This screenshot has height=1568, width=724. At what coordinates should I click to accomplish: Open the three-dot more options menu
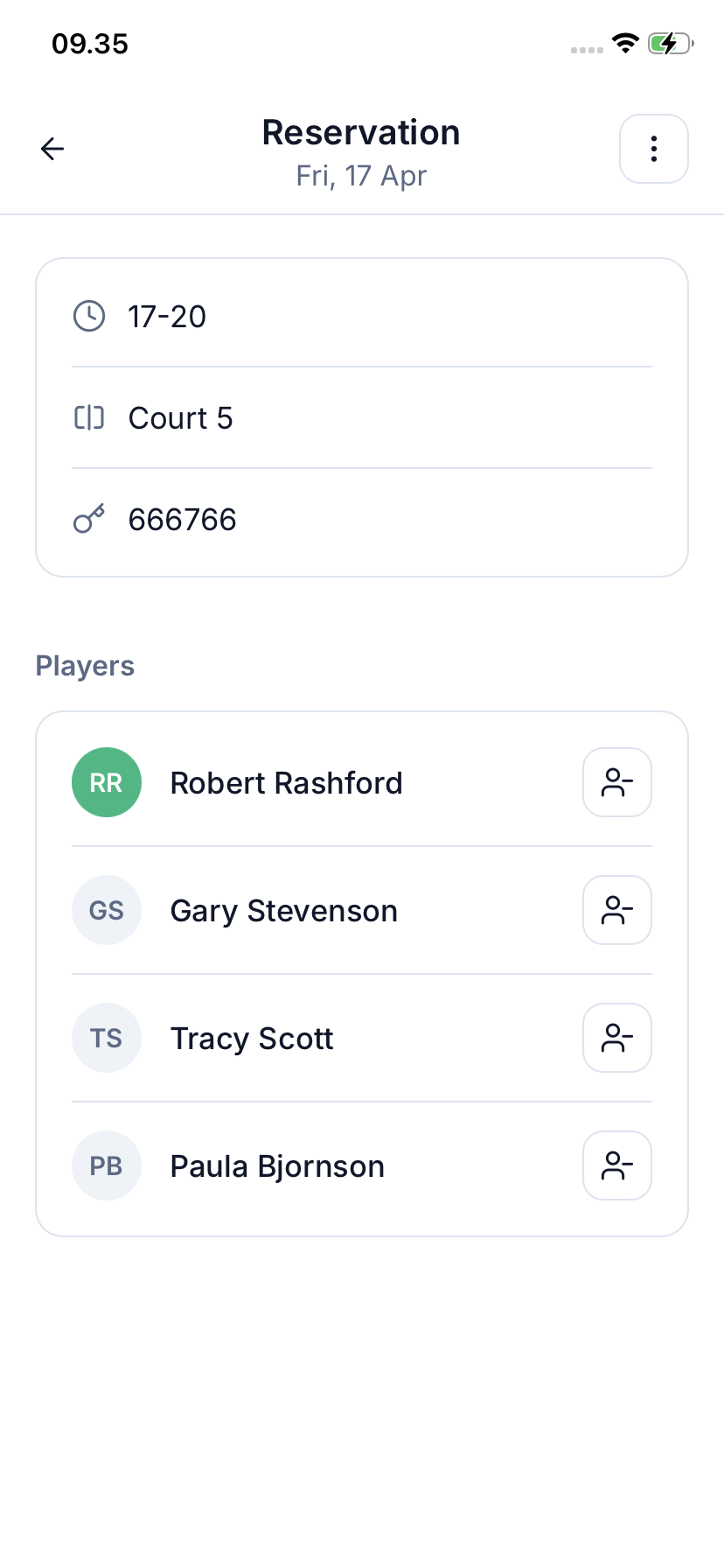653,149
